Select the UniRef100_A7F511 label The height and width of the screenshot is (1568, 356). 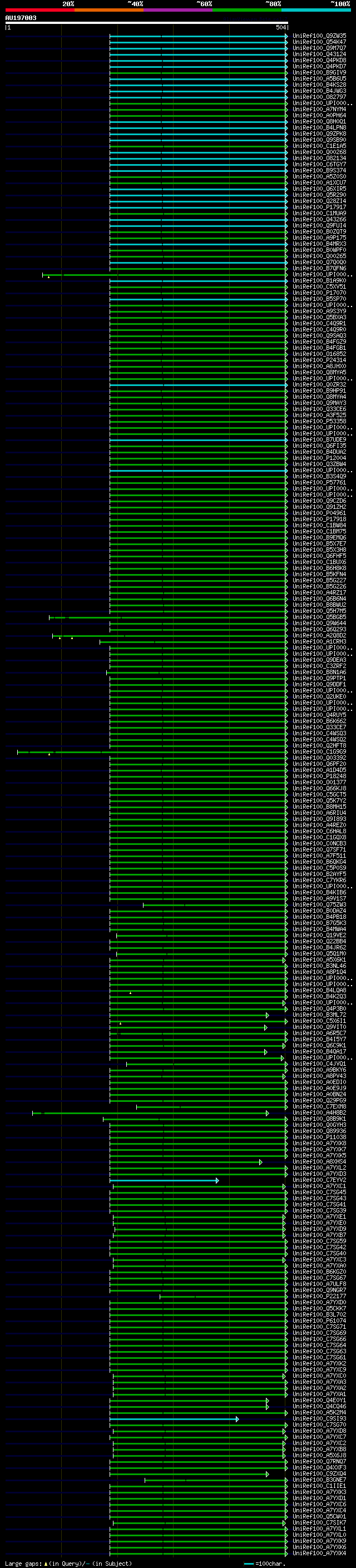pyautogui.click(x=319, y=856)
